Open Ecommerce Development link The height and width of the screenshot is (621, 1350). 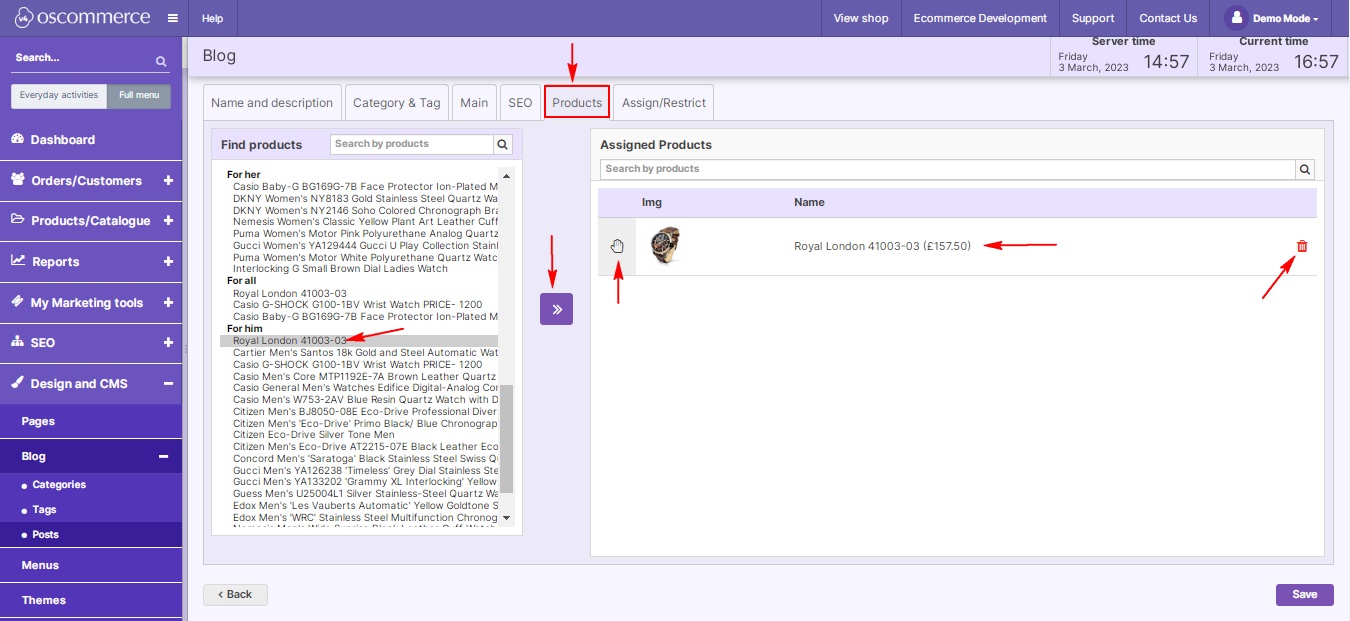pos(980,18)
